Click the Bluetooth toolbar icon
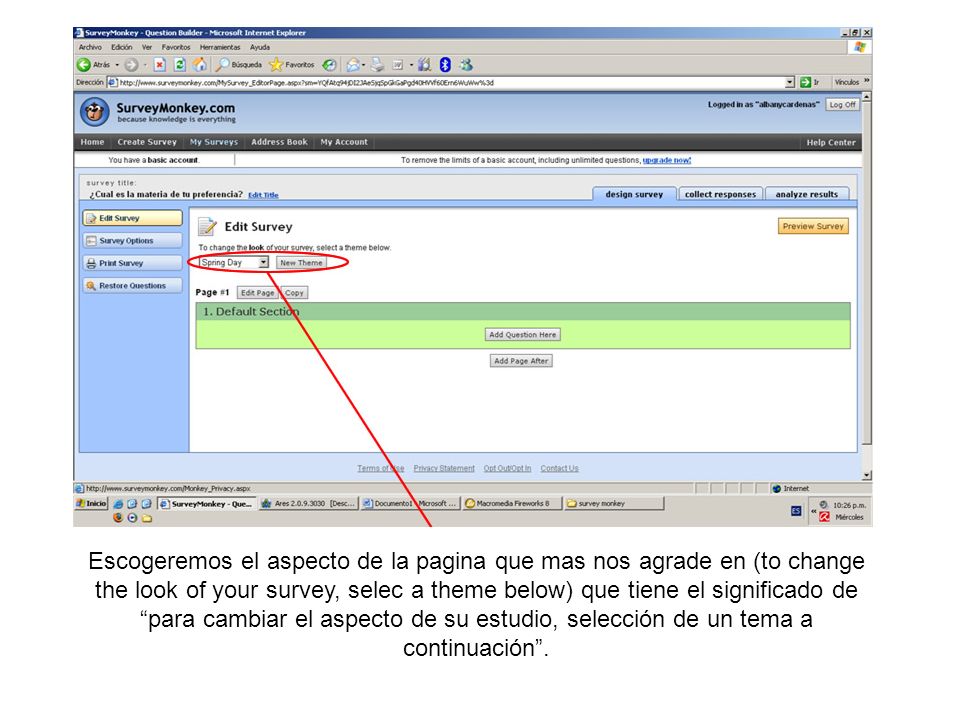 click(445, 65)
